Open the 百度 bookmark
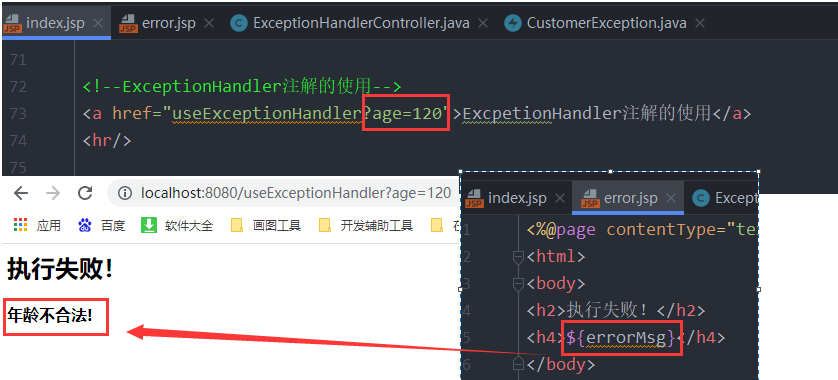Image resolution: width=838 pixels, height=380 pixels. click(x=101, y=226)
